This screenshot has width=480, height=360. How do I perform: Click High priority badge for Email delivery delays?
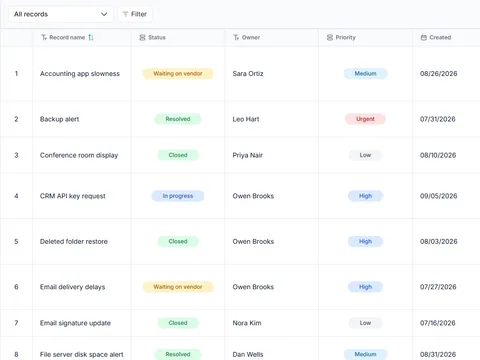365,287
